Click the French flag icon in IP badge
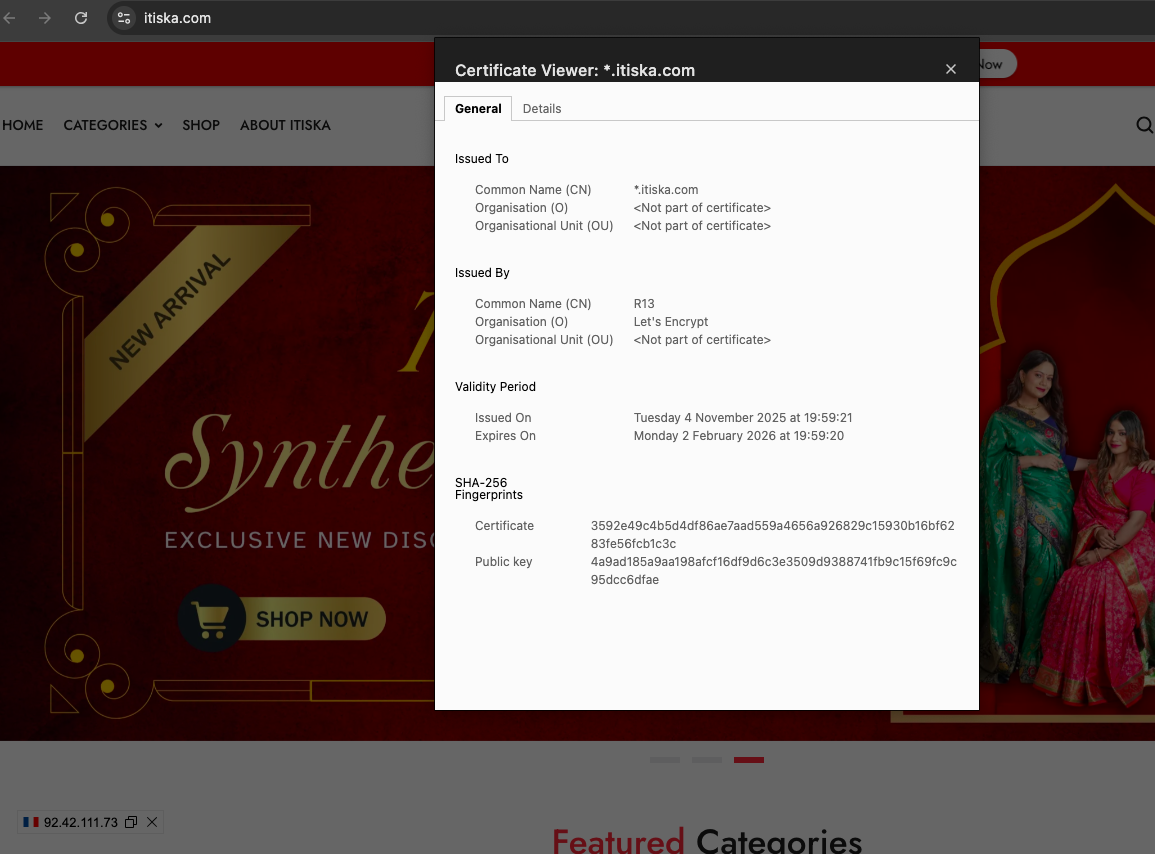1155x854 pixels. click(x=31, y=822)
